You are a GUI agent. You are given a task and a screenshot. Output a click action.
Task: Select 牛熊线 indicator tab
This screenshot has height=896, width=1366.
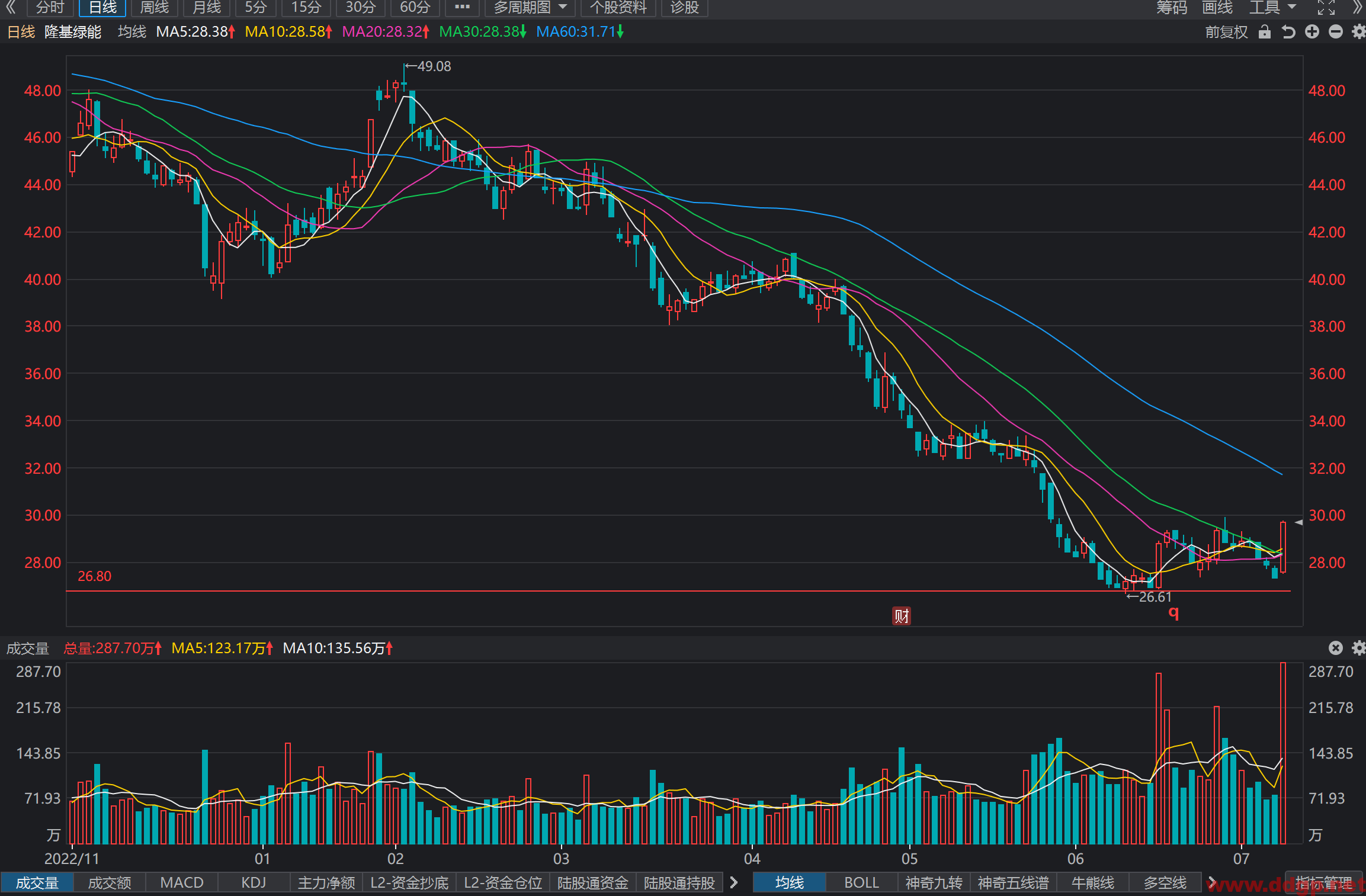click(1093, 883)
